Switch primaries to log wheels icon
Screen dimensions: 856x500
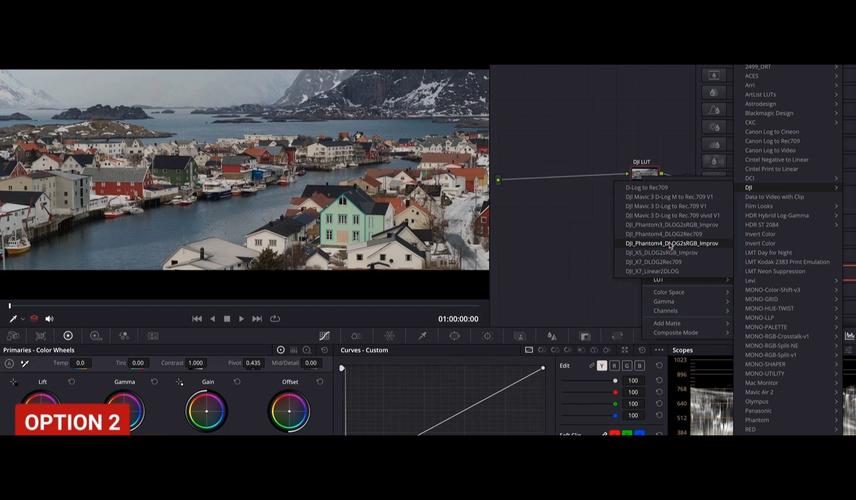[307, 350]
